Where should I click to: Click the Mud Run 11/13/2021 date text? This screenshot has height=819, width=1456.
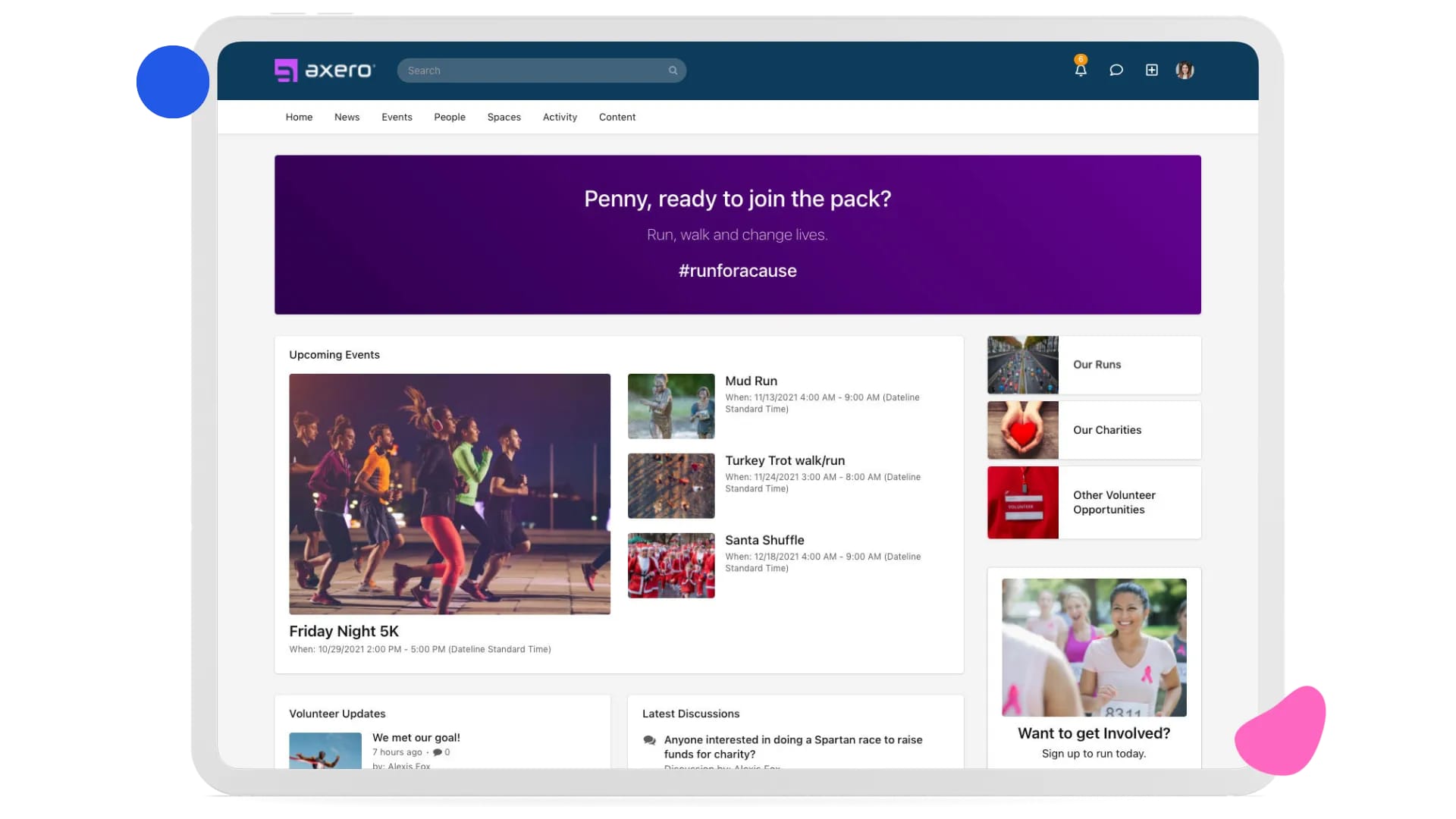(822, 403)
